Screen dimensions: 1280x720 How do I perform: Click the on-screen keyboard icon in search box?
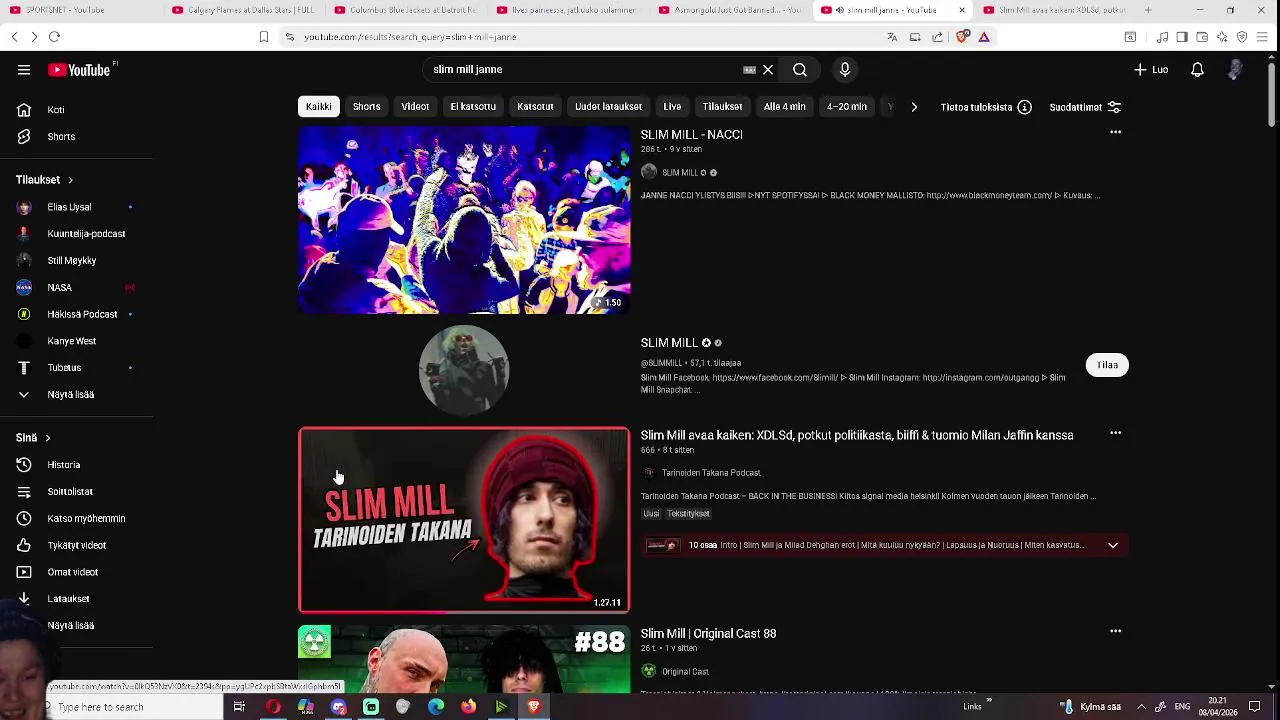click(x=749, y=70)
